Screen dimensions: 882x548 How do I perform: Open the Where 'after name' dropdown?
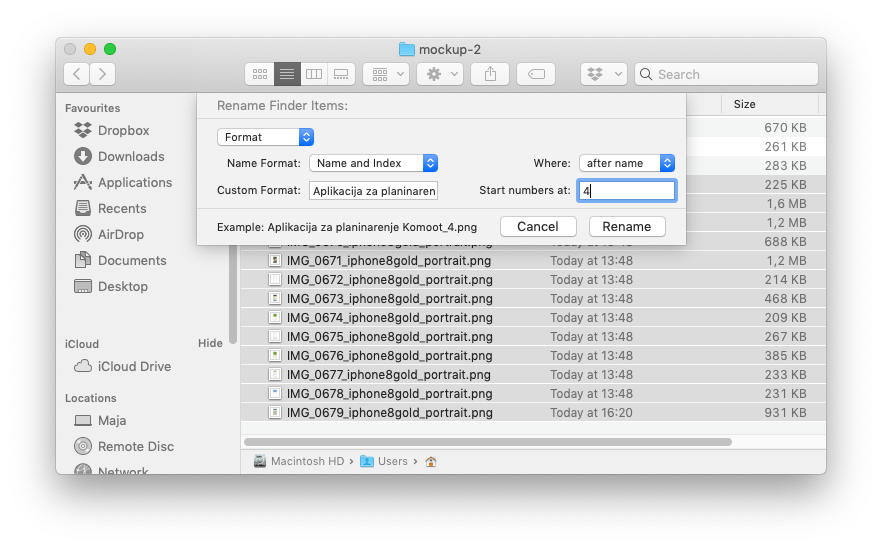coord(627,163)
